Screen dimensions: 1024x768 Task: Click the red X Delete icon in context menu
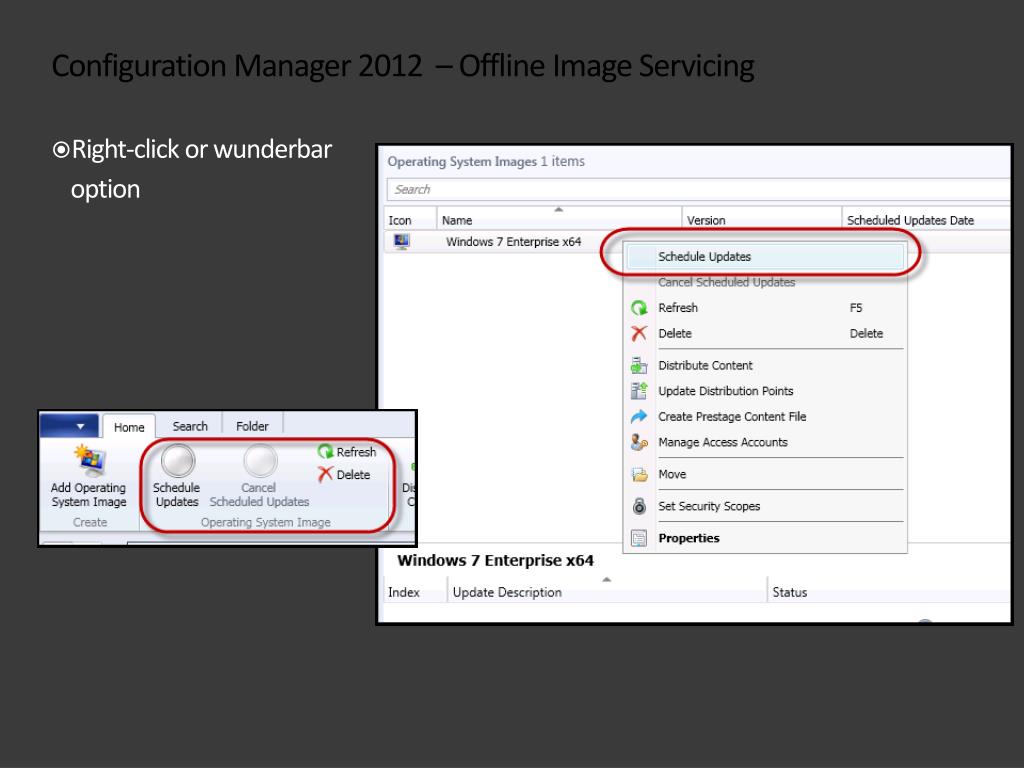(x=639, y=334)
